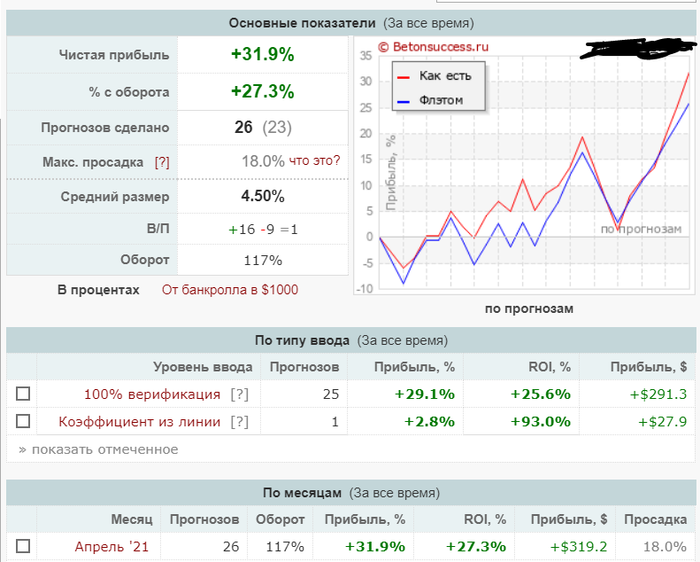Switch view to От банкролла в $1000
Viewport: 700px width, 562px height.
(230, 290)
